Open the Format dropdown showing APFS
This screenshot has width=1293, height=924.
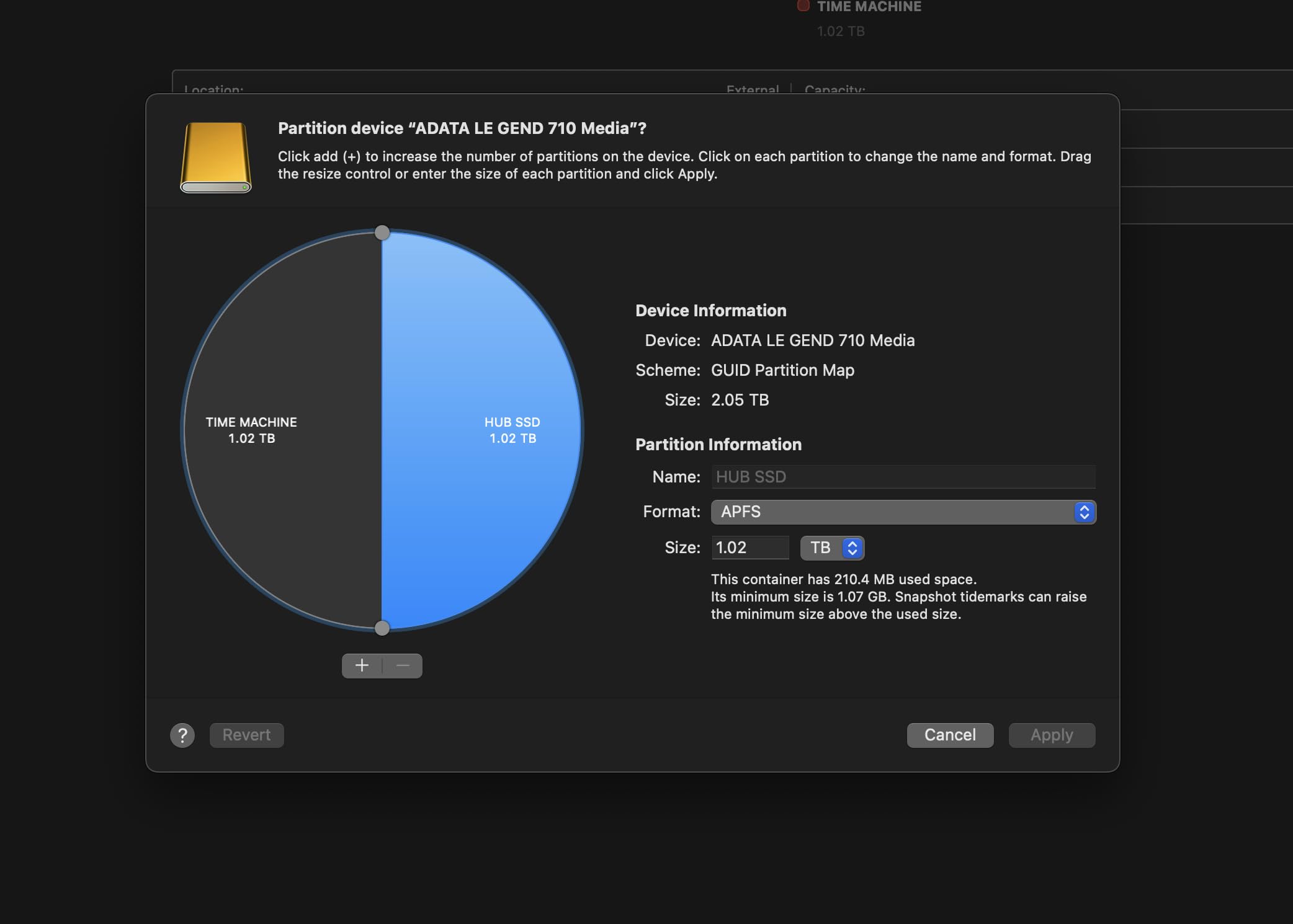pyautogui.click(x=903, y=512)
